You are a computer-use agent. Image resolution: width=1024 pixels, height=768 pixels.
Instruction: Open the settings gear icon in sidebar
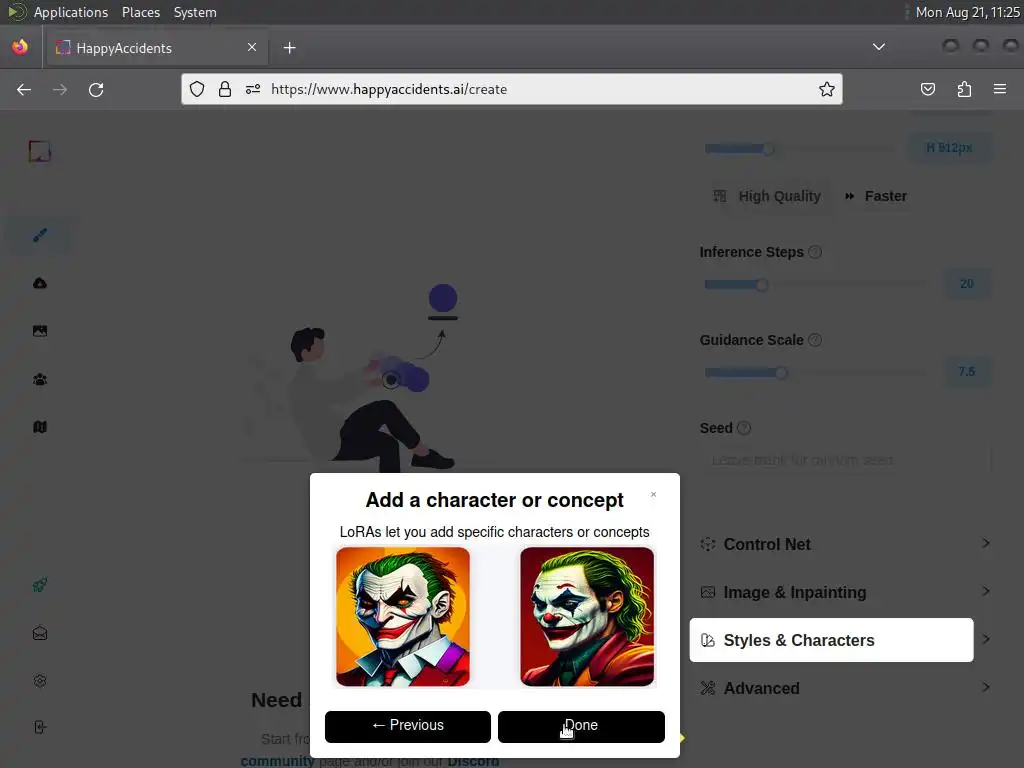40,681
